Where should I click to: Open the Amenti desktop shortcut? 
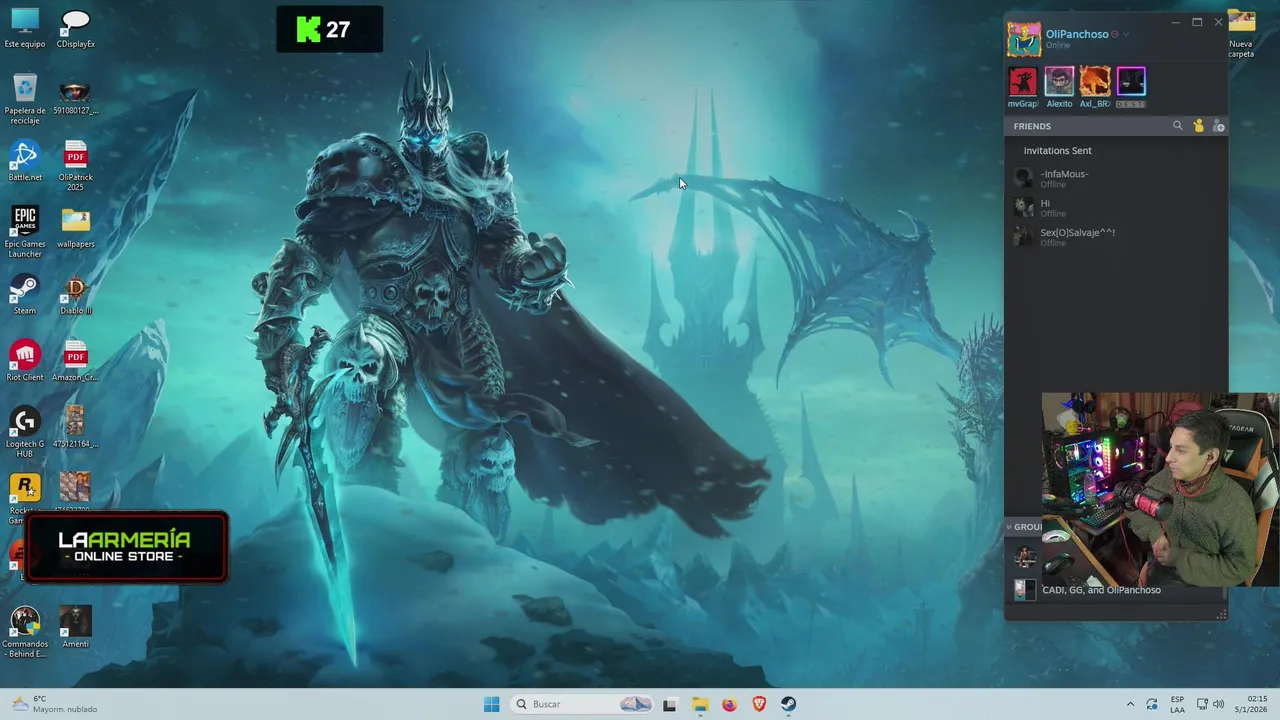coord(75,628)
